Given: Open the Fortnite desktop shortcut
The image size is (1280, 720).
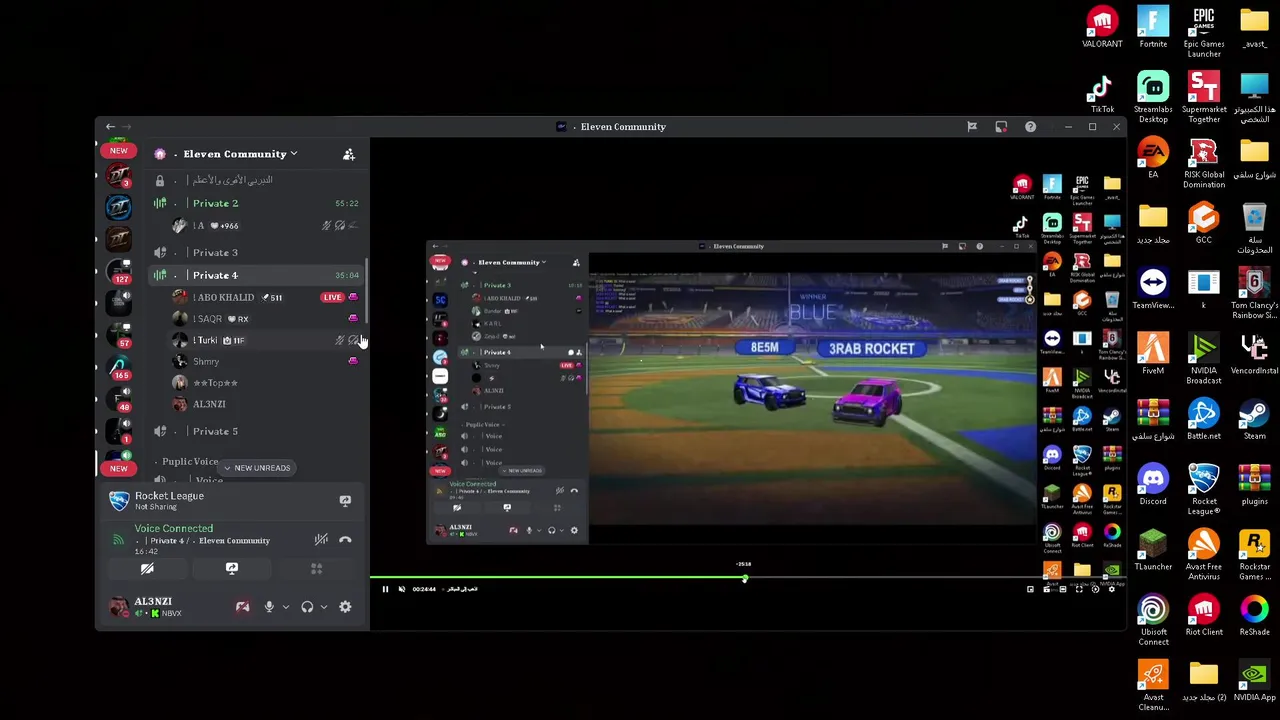Looking at the screenshot, I should click(x=1153, y=28).
